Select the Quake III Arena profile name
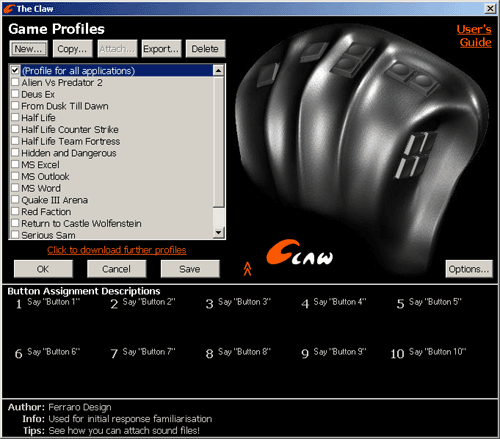The image size is (500, 439). (x=55, y=200)
